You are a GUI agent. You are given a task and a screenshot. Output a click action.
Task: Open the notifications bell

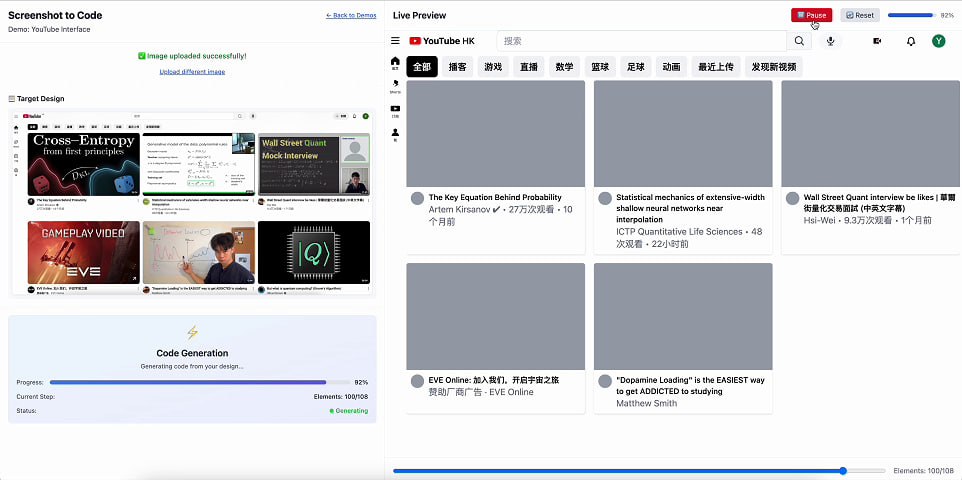(910, 41)
